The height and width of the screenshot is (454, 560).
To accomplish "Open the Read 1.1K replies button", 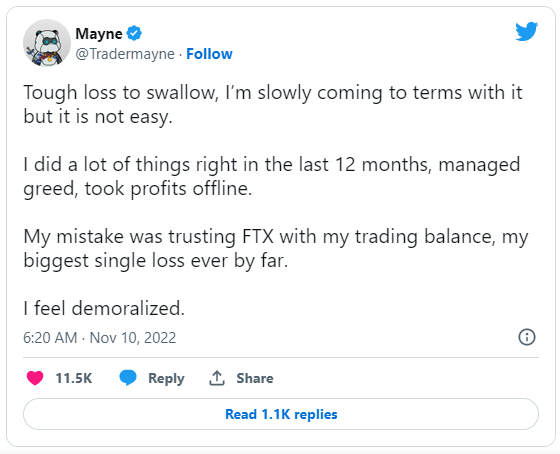I will (281, 414).
